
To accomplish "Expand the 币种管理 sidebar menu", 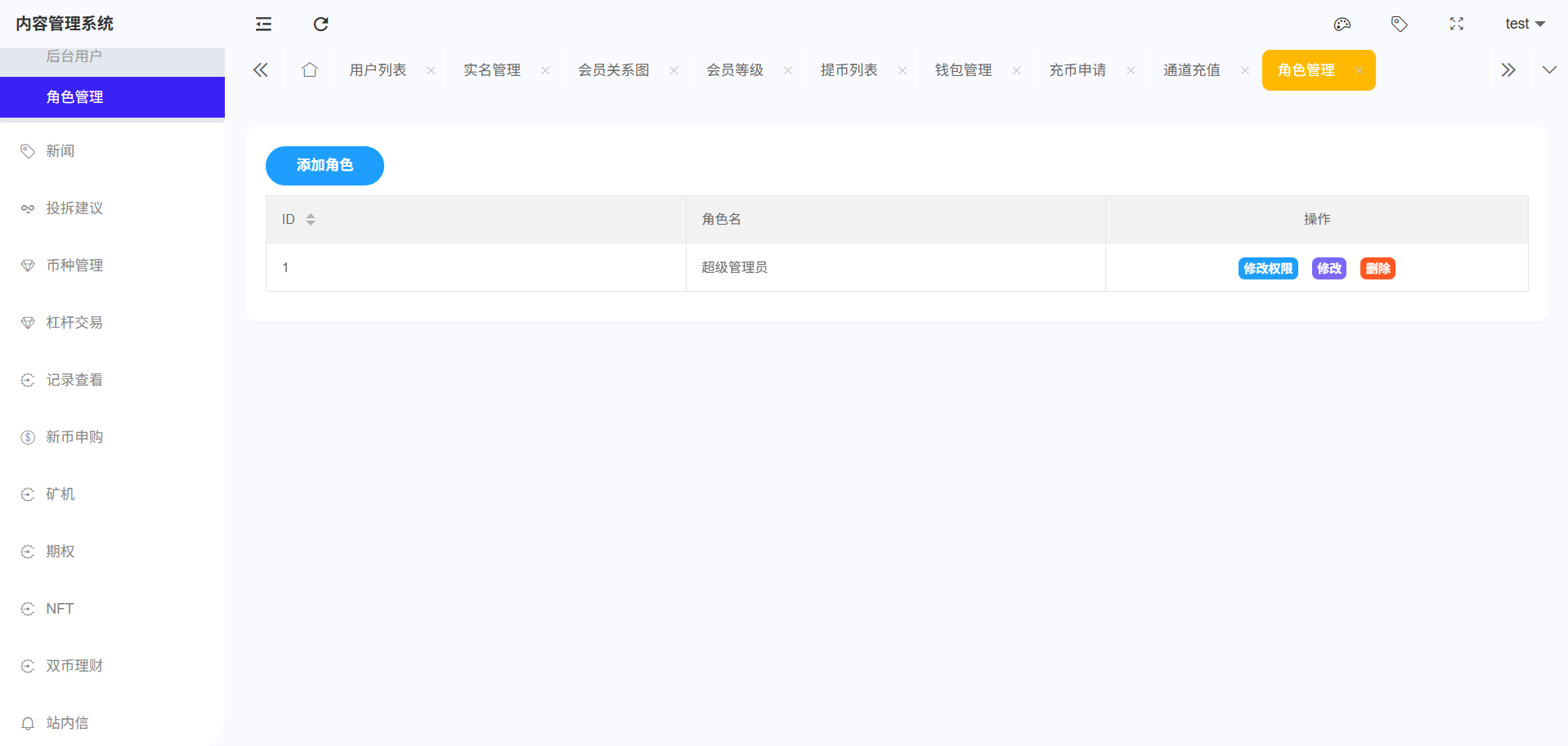I will click(74, 266).
